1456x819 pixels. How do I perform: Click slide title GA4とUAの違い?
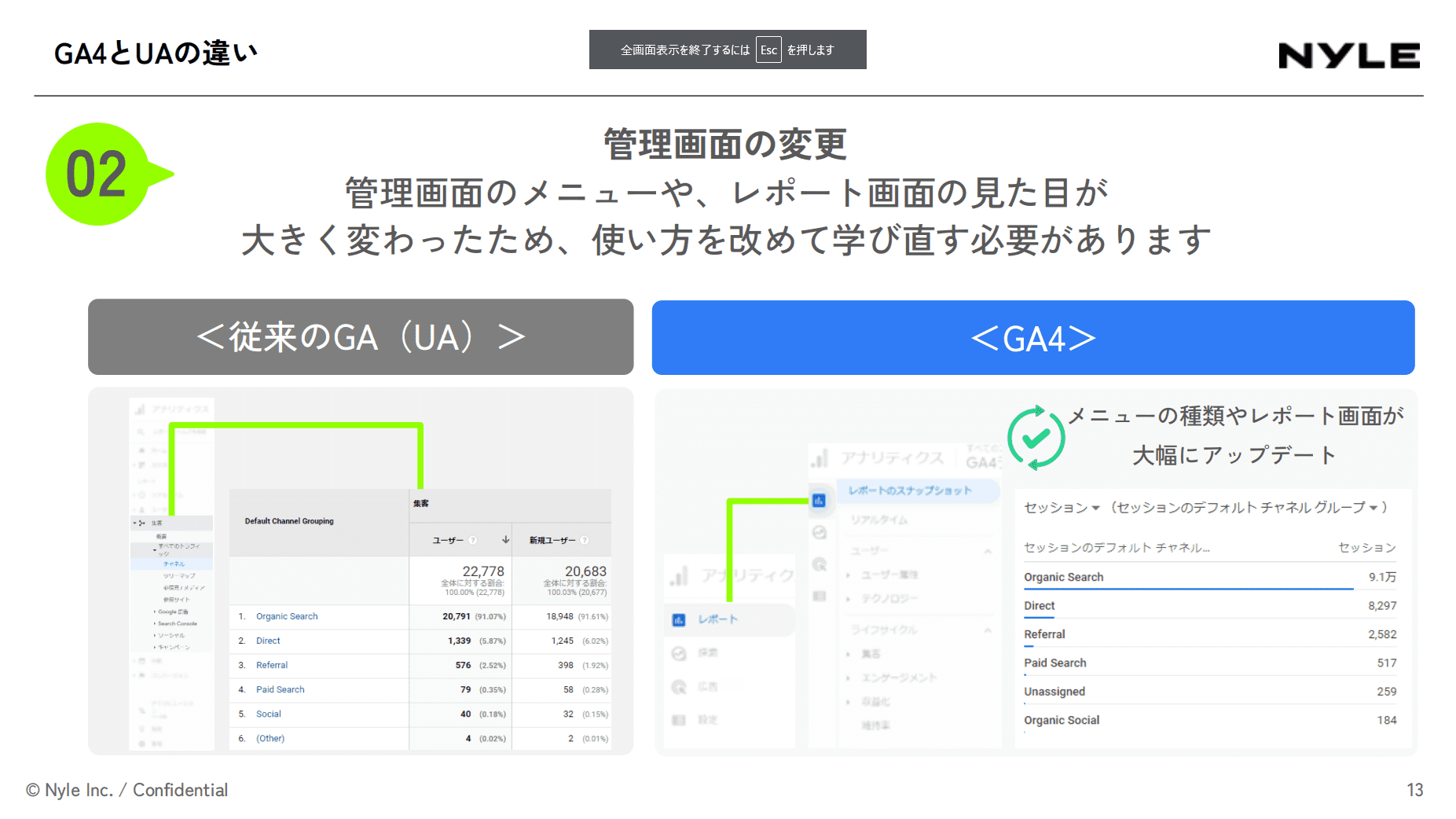click(x=155, y=53)
